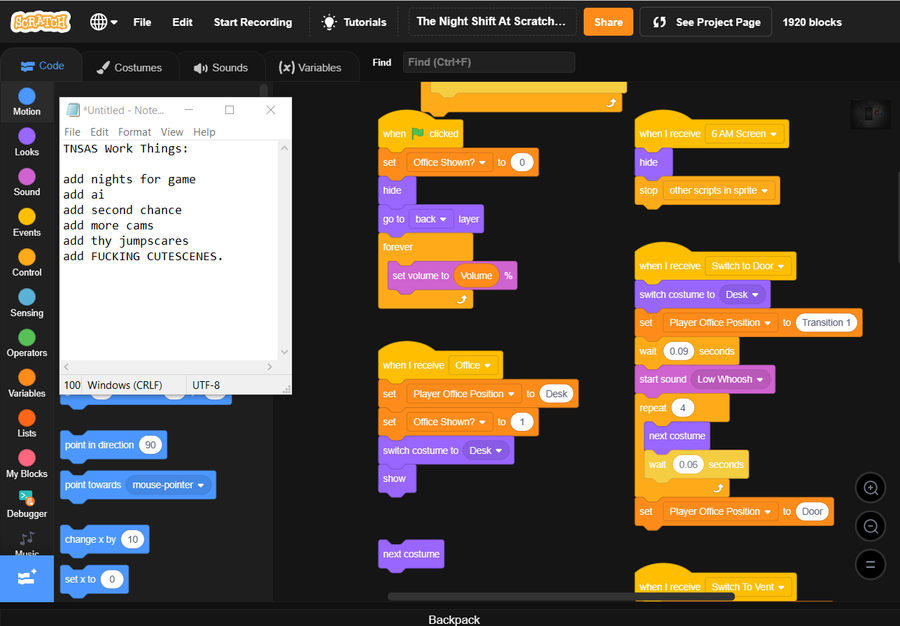Open the Backpack panel

[453, 619]
